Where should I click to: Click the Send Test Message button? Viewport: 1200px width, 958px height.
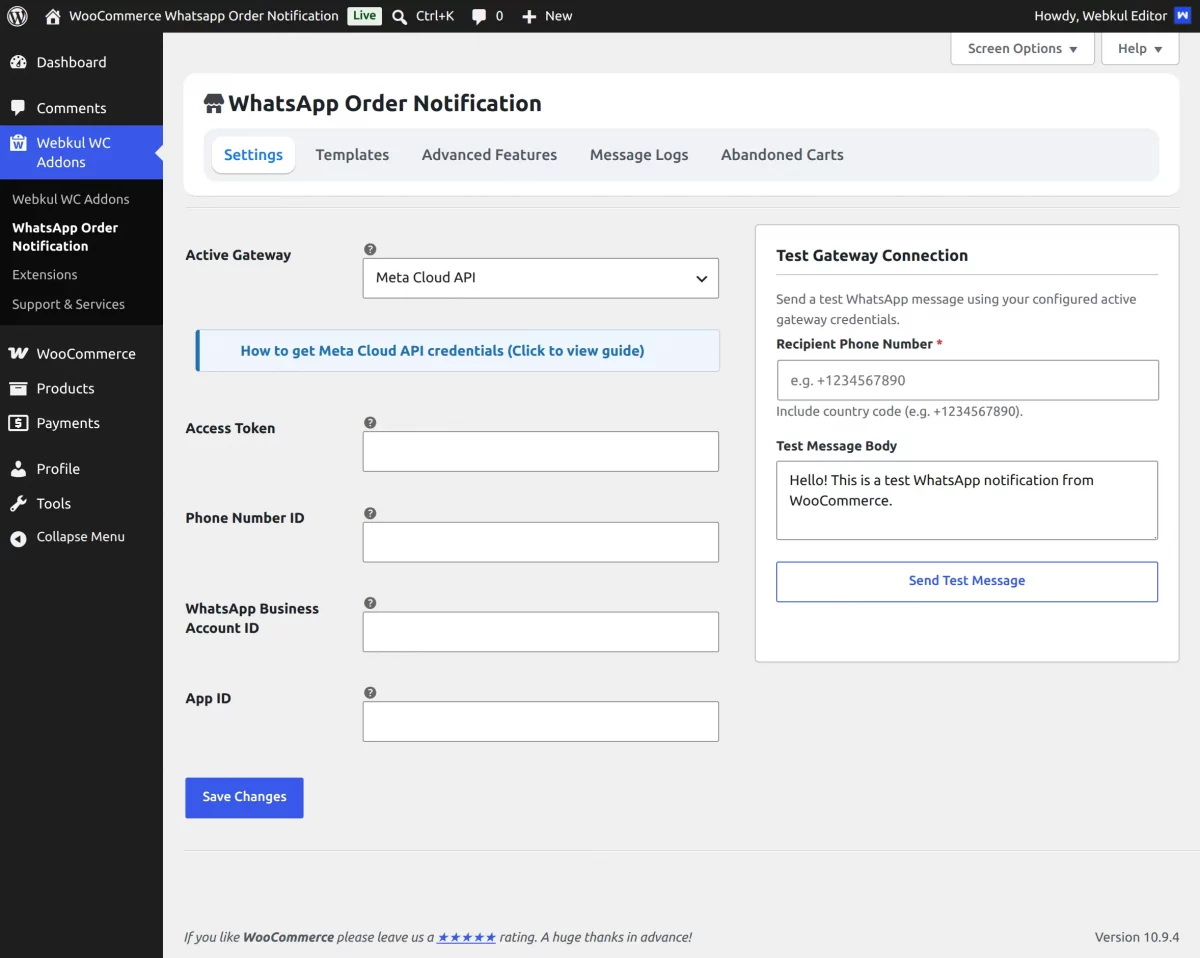[967, 582]
